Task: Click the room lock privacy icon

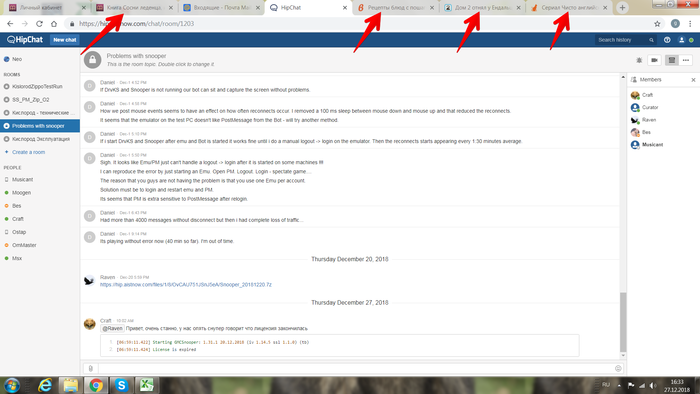Action: coord(92,60)
